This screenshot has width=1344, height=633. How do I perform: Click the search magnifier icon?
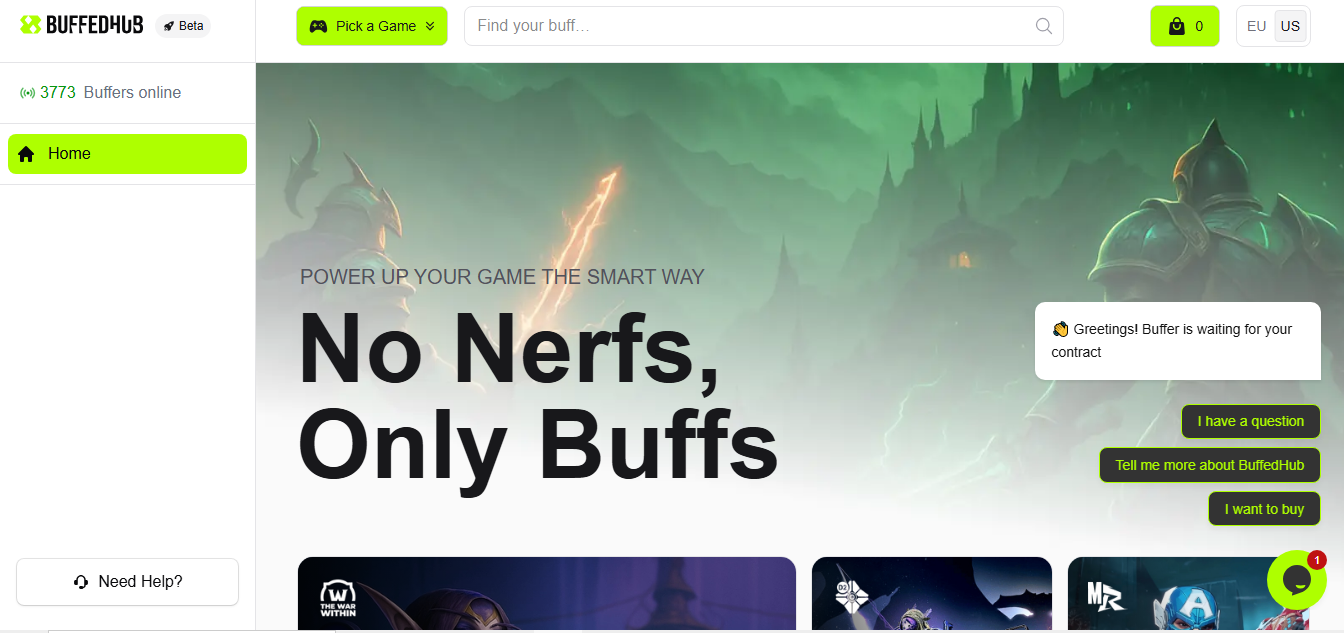(x=1044, y=26)
